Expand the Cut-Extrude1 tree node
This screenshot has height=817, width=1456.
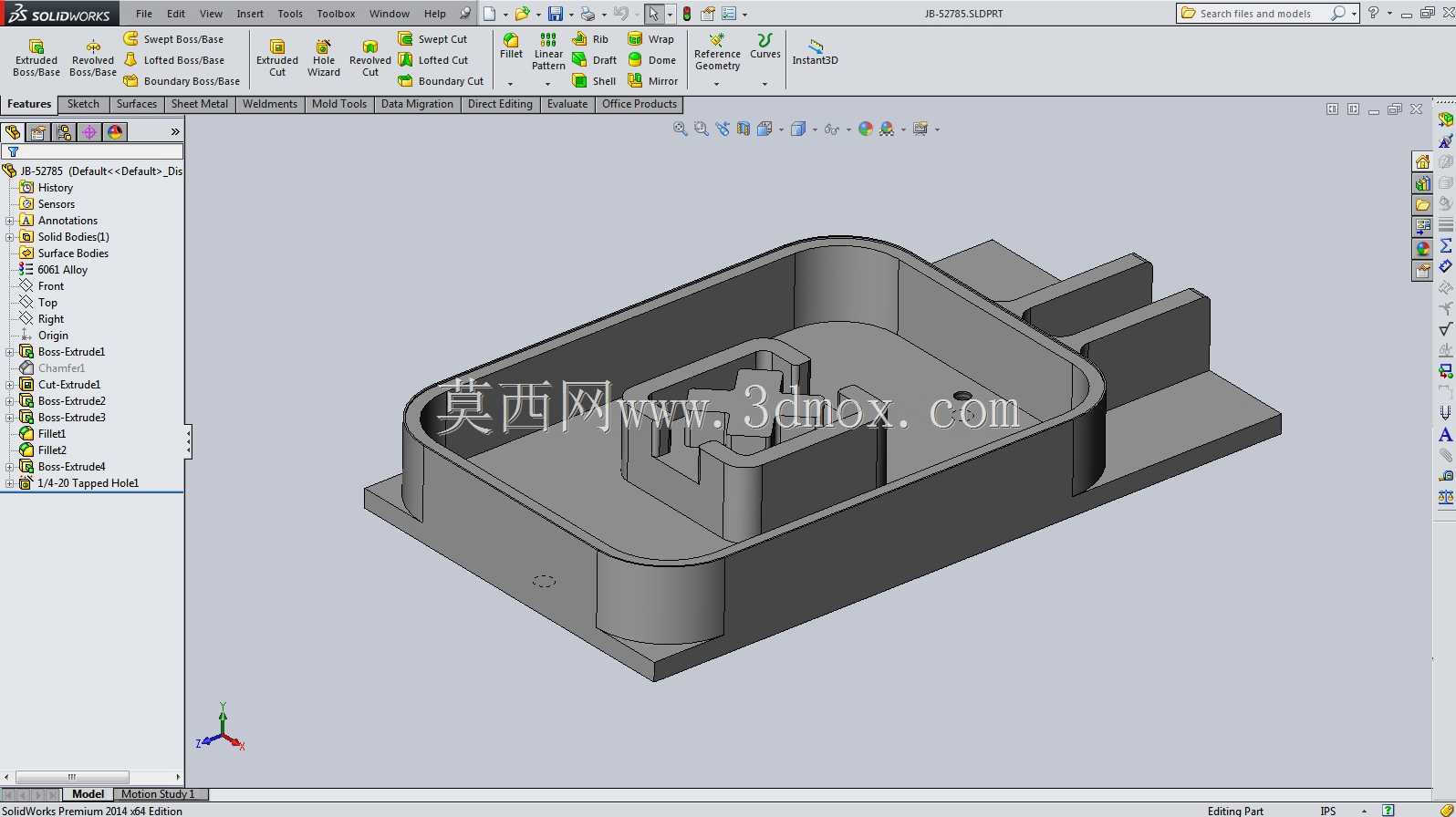point(10,385)
